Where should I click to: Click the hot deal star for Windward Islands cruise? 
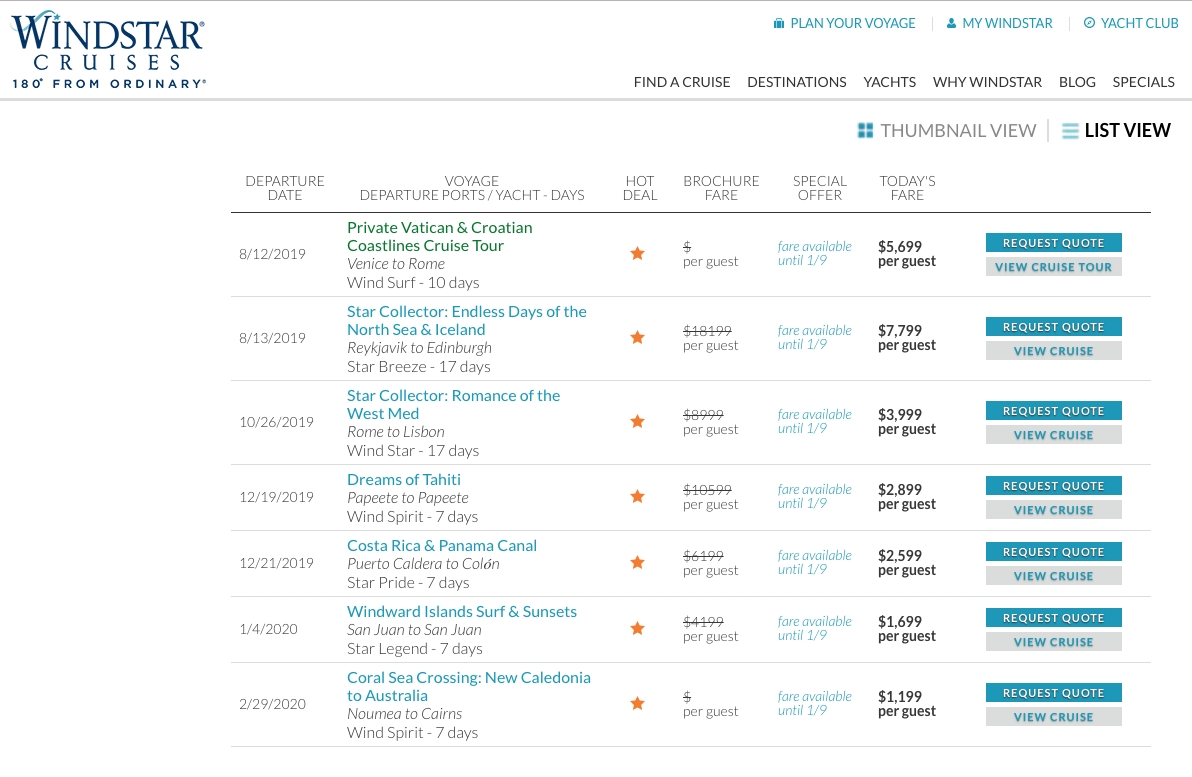(638, 629)
